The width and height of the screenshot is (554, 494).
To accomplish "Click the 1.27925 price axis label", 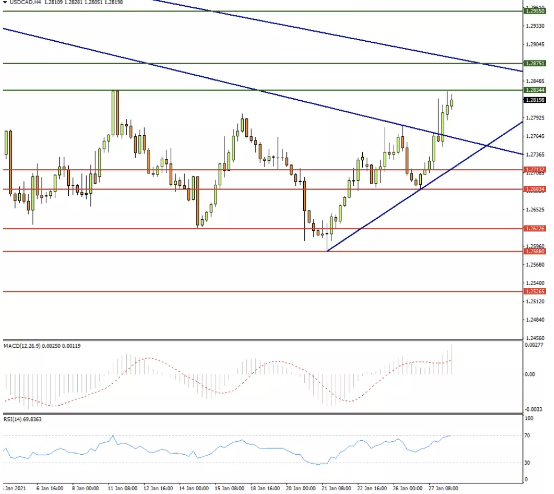I will (535, 118).
